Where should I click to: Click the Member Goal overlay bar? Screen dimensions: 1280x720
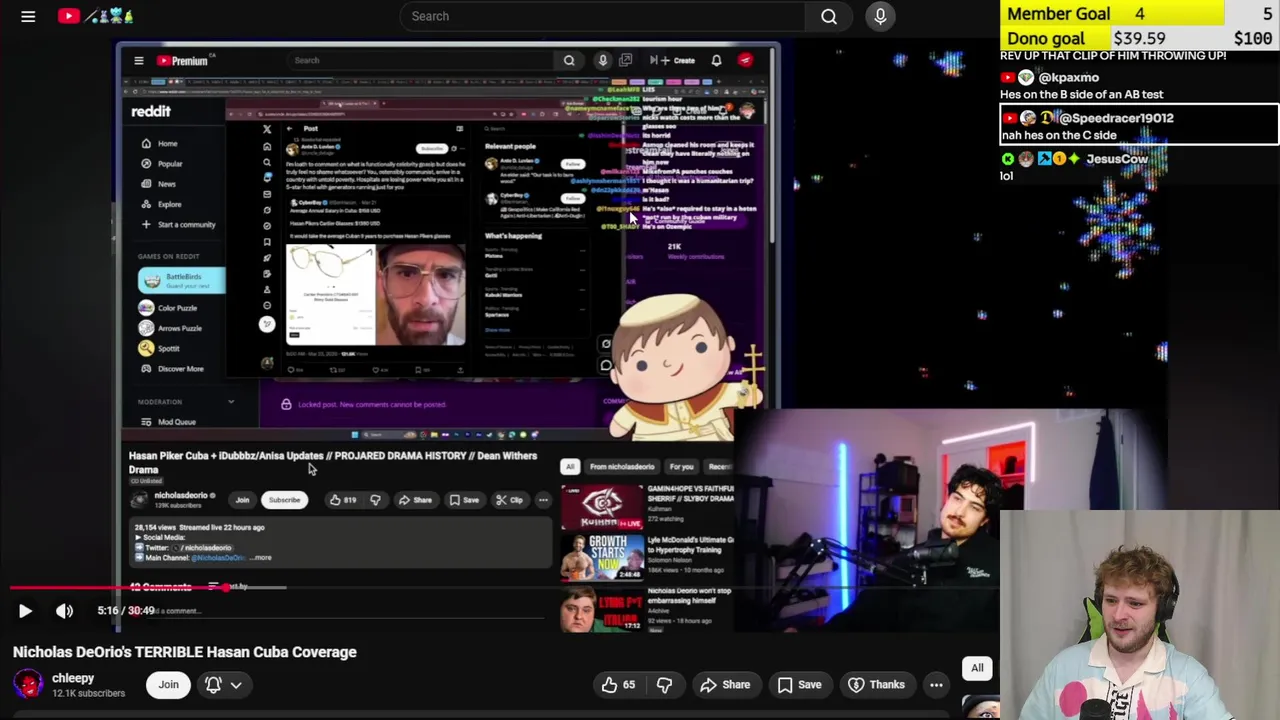click(x=1139, y=13)
